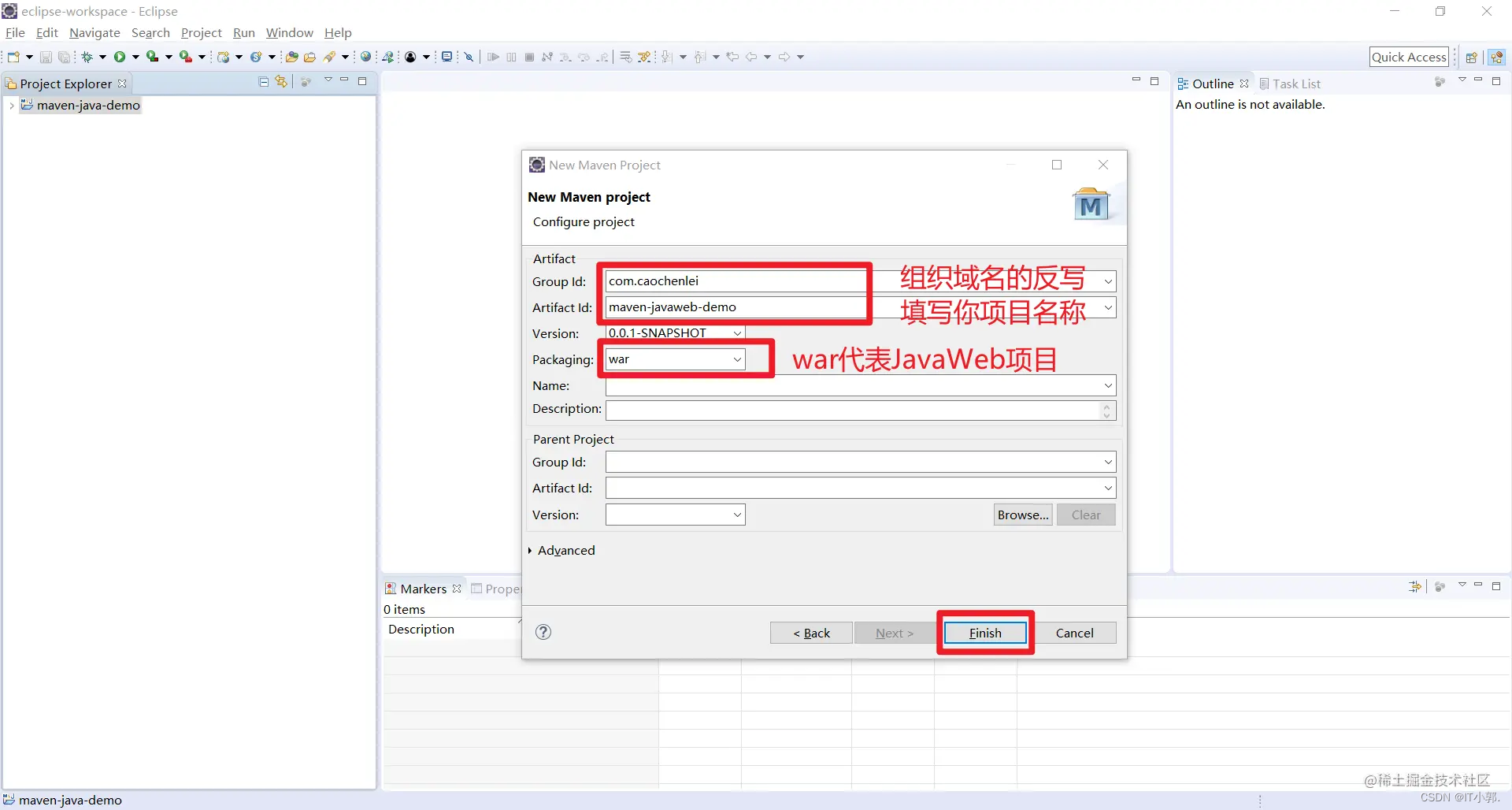Click the Open Type folder icon

coord(292,57)
